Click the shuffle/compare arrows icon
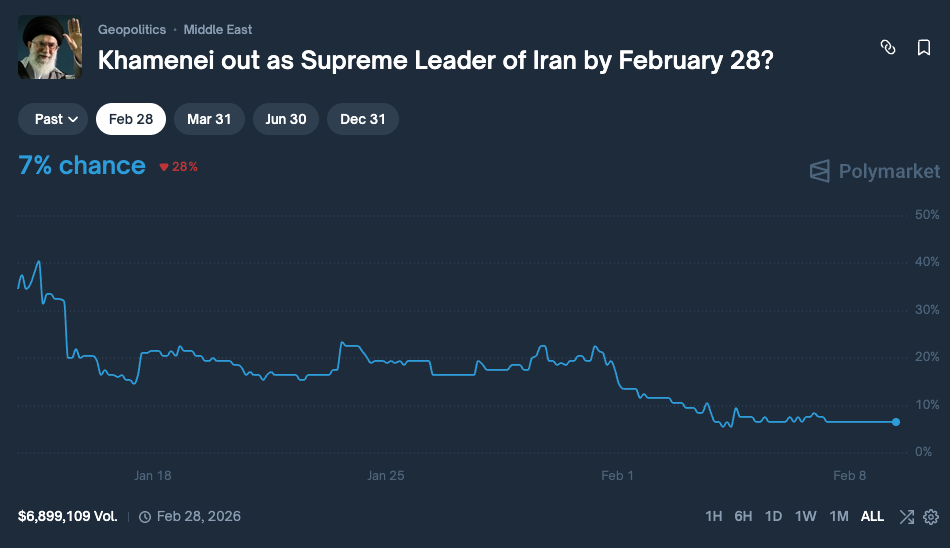950x548 pixels. 906,517
